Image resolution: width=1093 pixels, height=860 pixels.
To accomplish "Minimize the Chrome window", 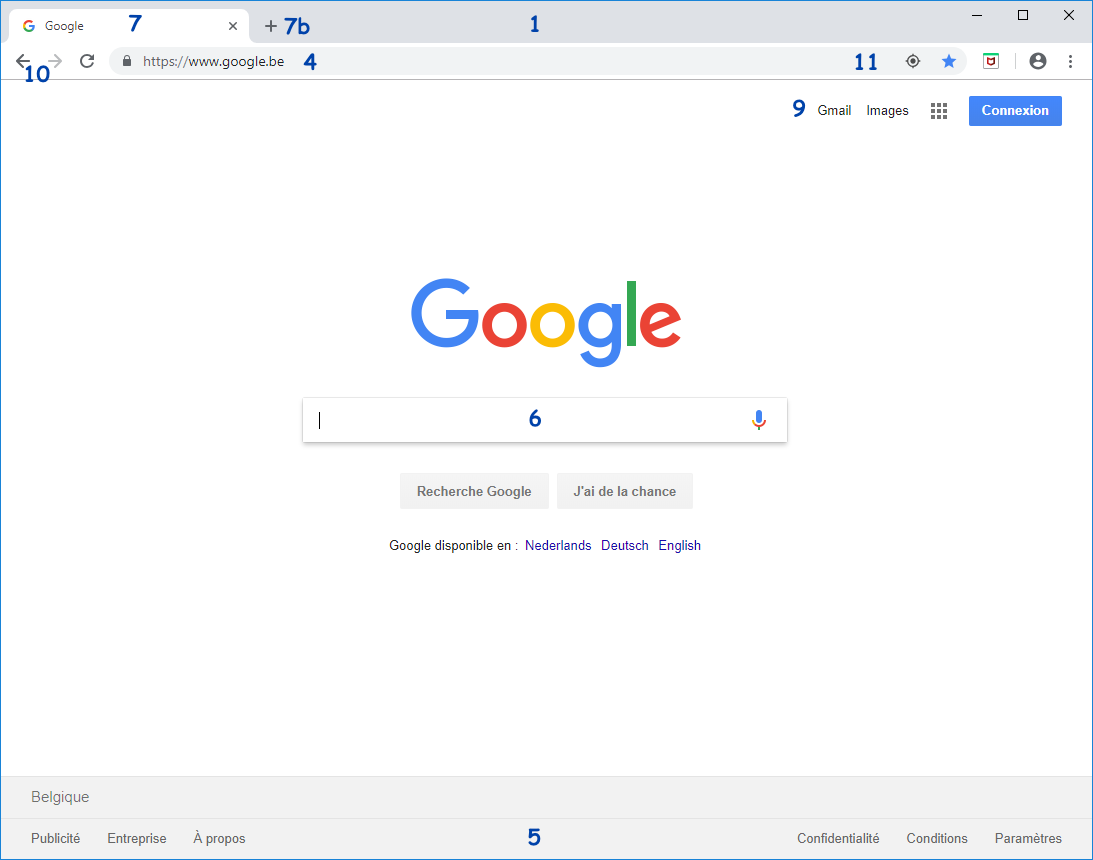I will pos(977,15).
